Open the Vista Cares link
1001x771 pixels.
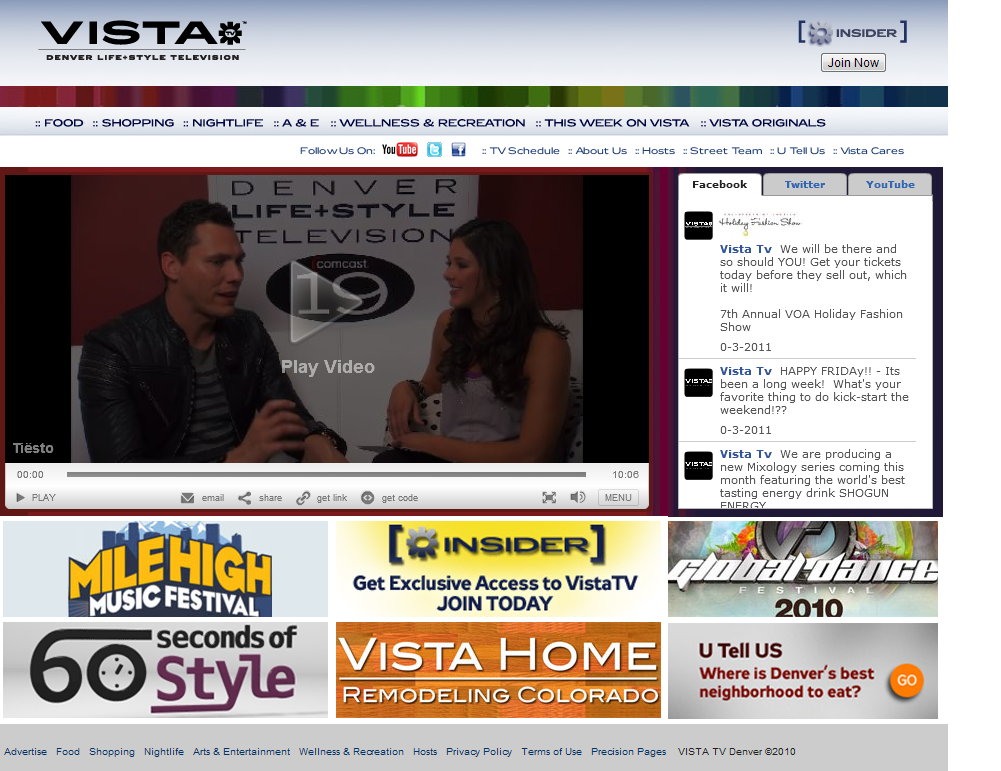868,151
